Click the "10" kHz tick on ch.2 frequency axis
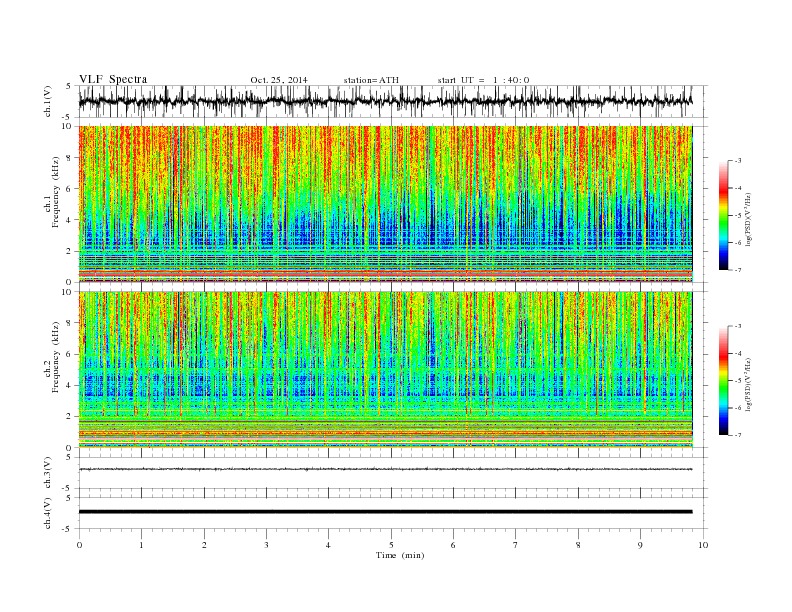Viewport: 792px width, 612px height. click(68, 291)
